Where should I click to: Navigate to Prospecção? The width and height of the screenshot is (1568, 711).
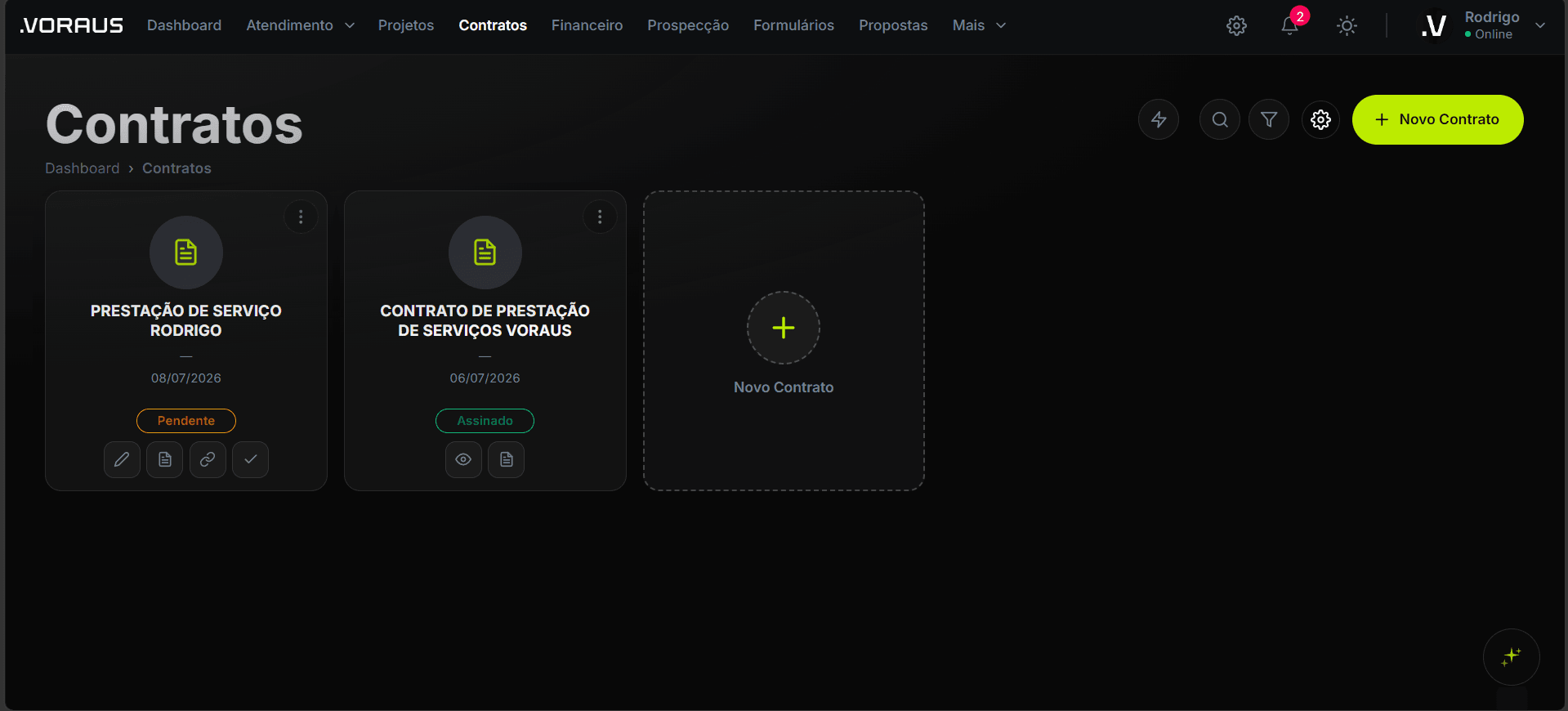[x=688, y=25]
